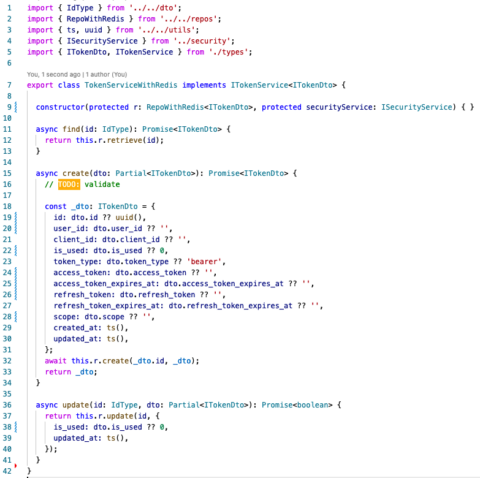Click the 'You, 1 second ago' blame annotation
Viewport: 480px width, 478px height.
click(x=54, y=74)
